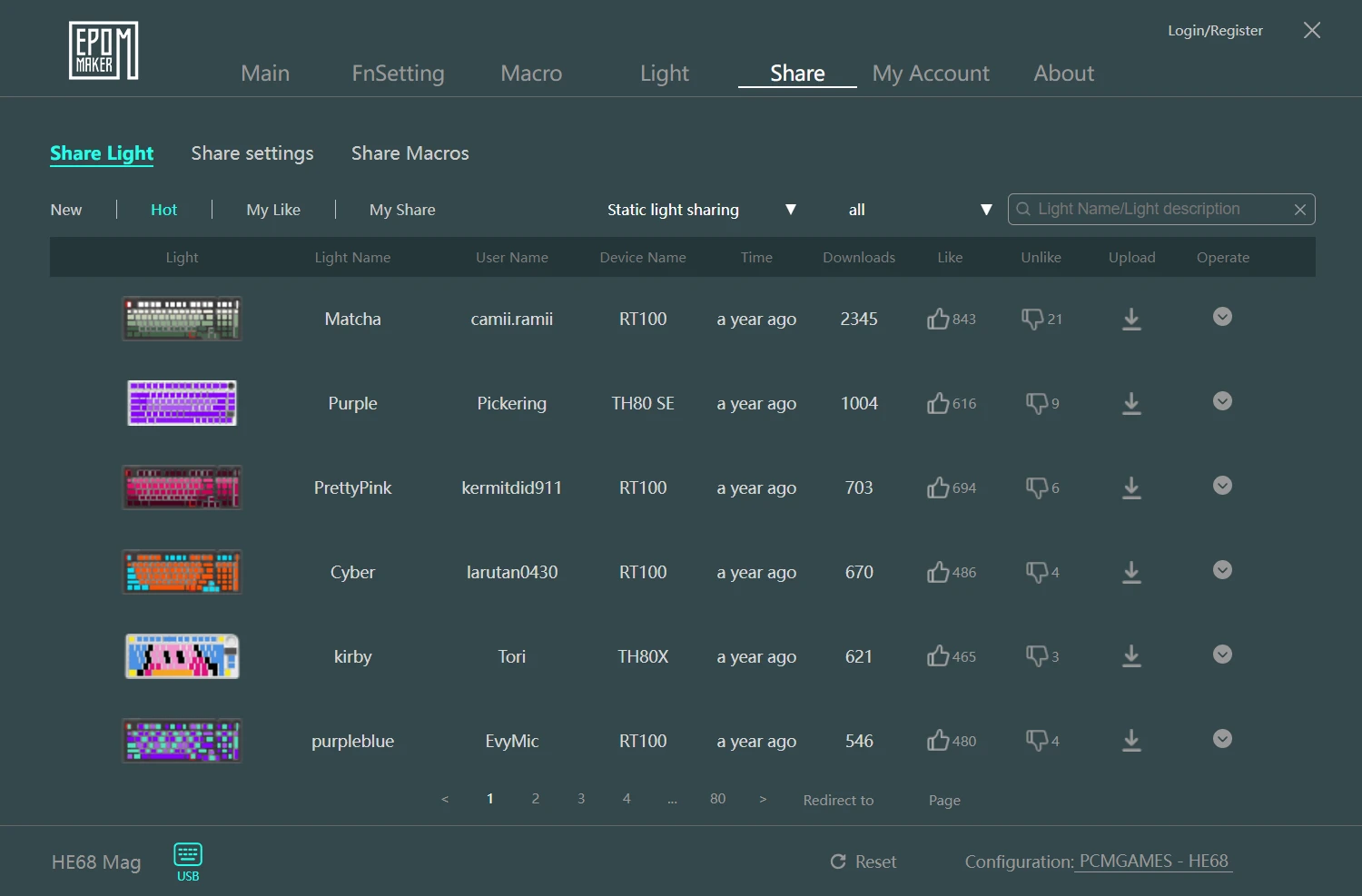
Task: Expand operate menu for purpleblue row
Action: click(1223, 739)
